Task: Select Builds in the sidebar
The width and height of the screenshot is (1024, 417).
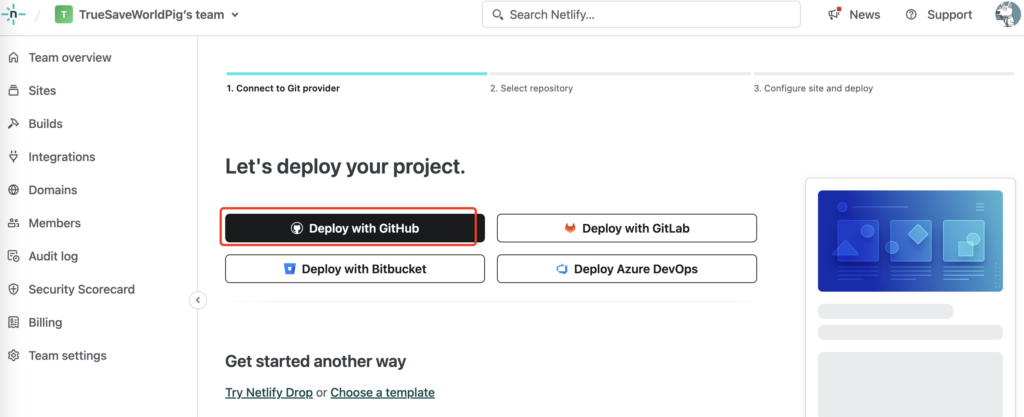Action: pos(45,124)
